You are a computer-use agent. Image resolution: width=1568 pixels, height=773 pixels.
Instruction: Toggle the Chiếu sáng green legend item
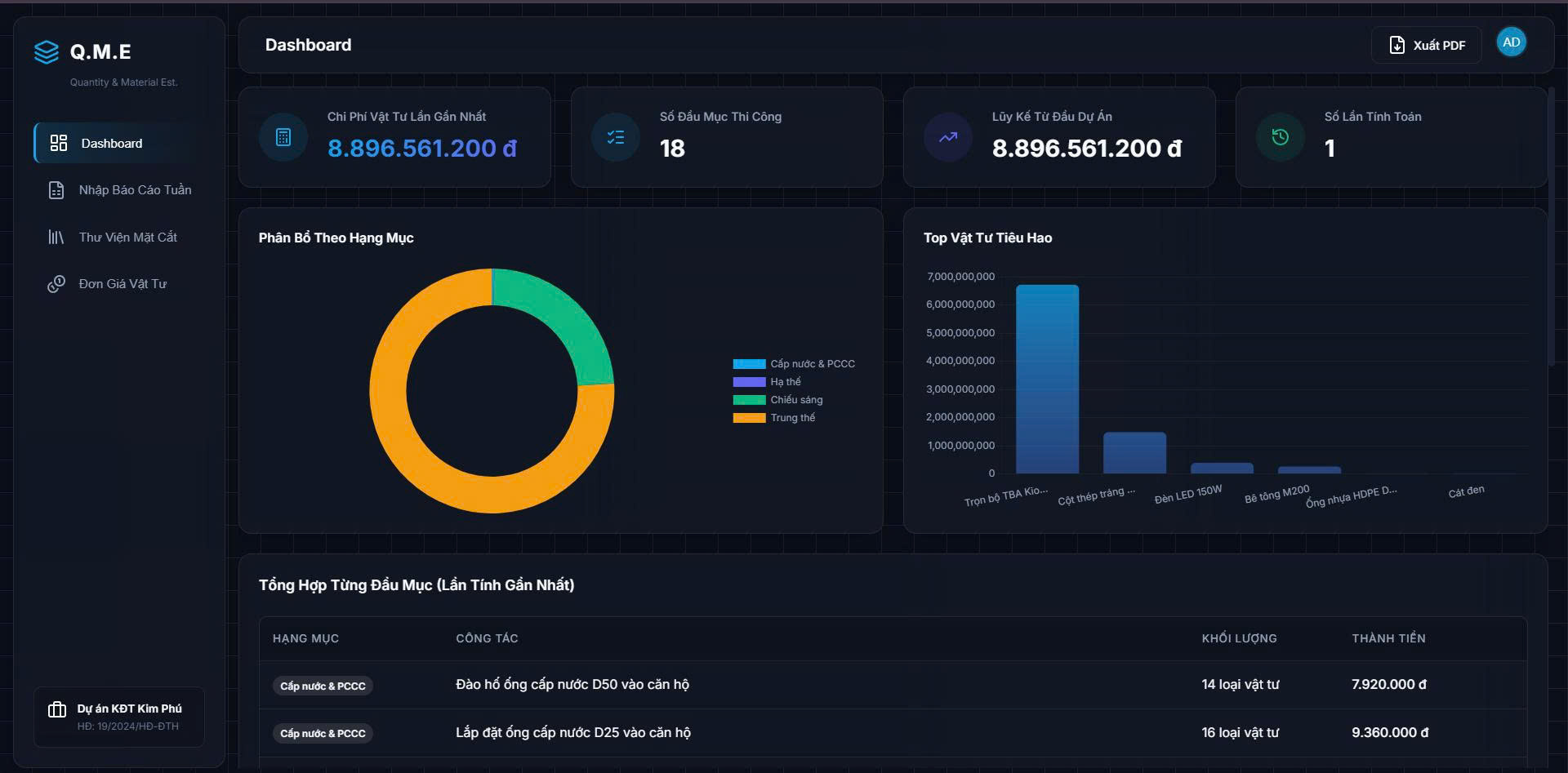tap(777, 400)
